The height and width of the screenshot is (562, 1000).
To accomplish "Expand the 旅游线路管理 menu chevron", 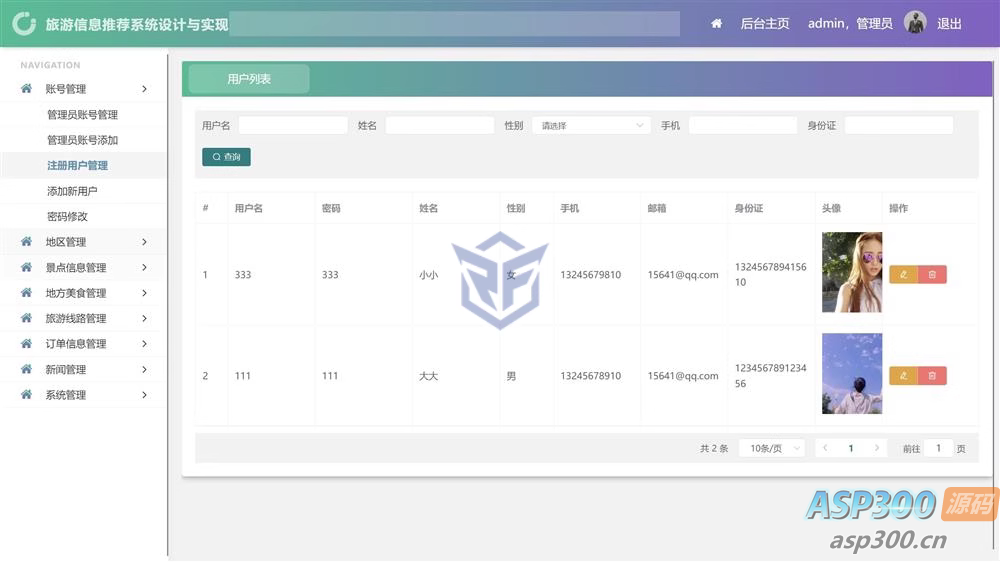I will coord(145,318).
